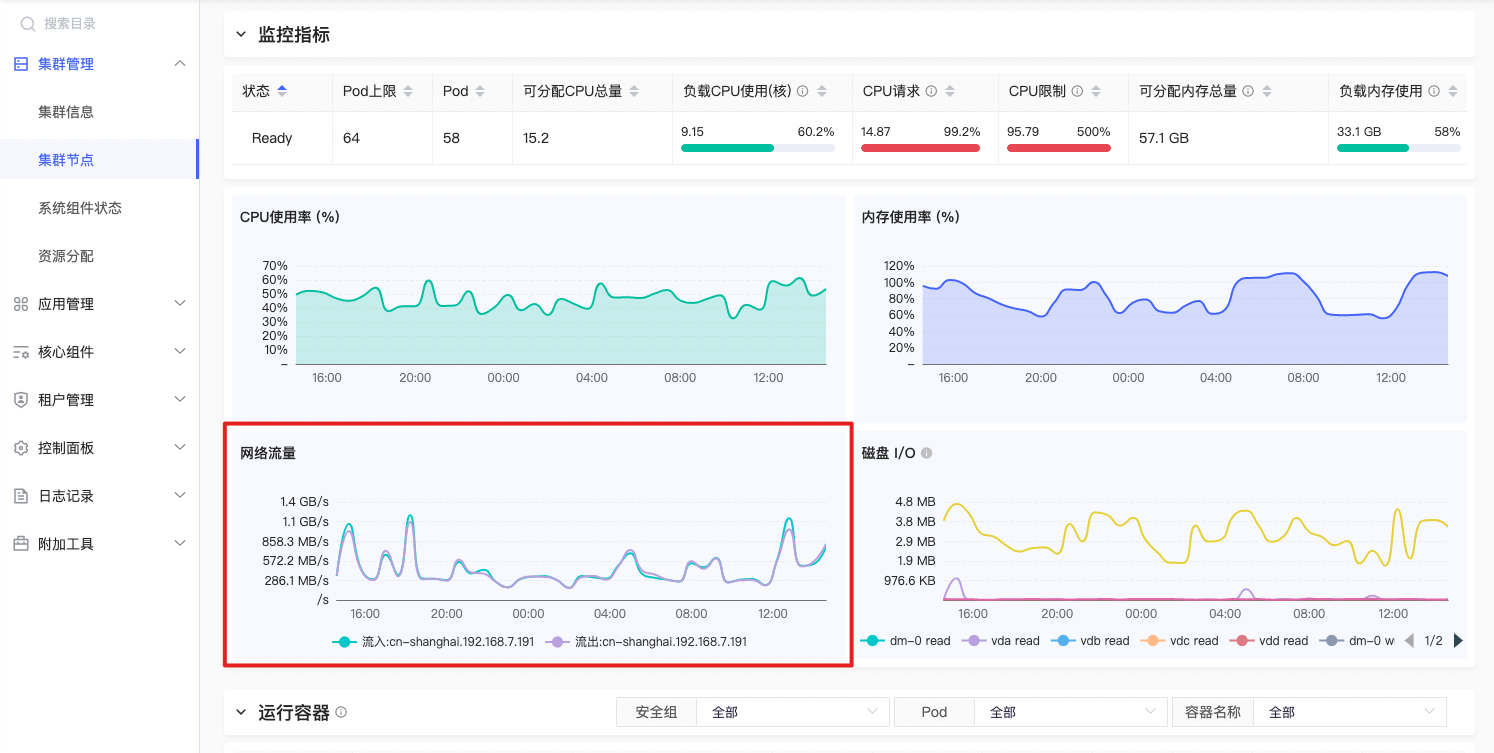Click in the 搜索目录 search field
This screenshot has height=753, width=1494.
pos(100,23)
